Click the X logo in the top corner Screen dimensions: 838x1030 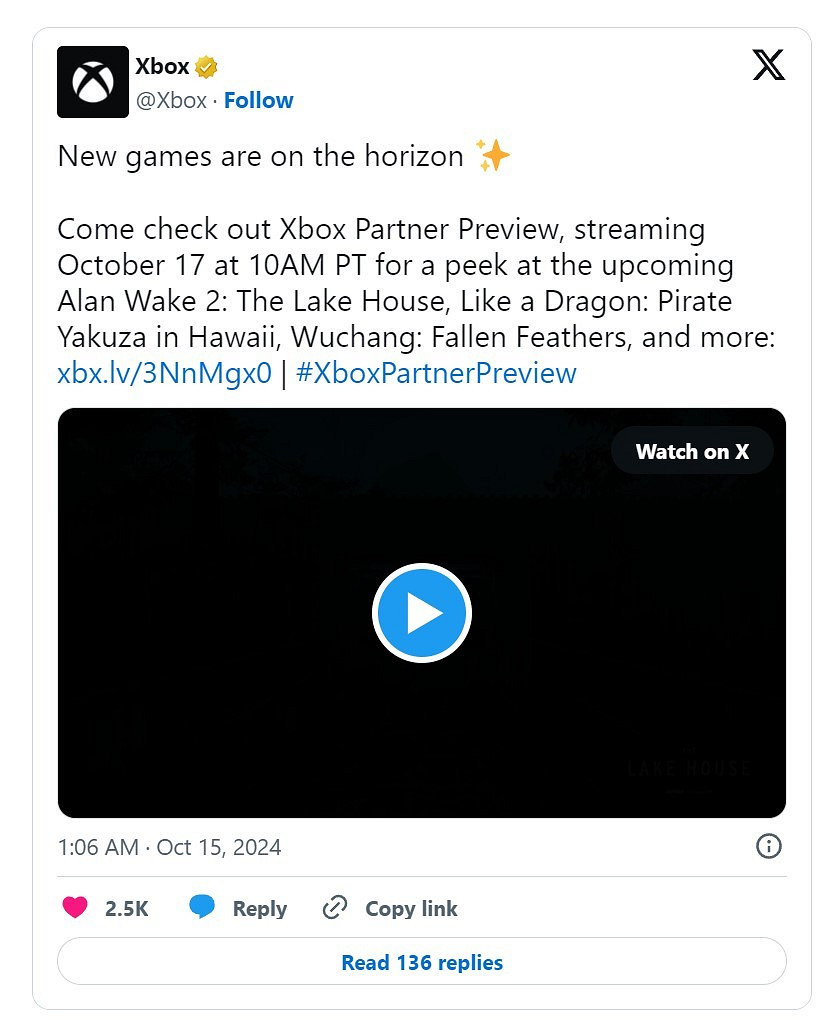point(767,64)
